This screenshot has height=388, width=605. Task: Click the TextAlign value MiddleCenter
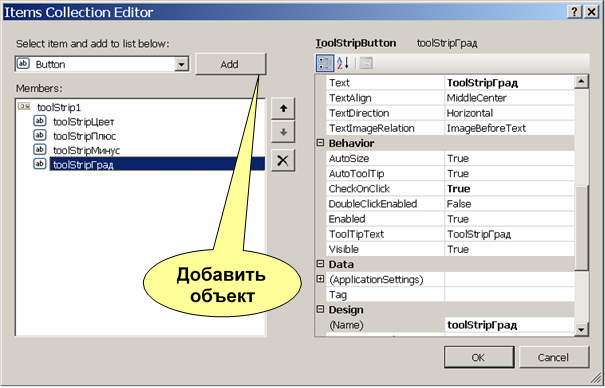pos(509,98)
